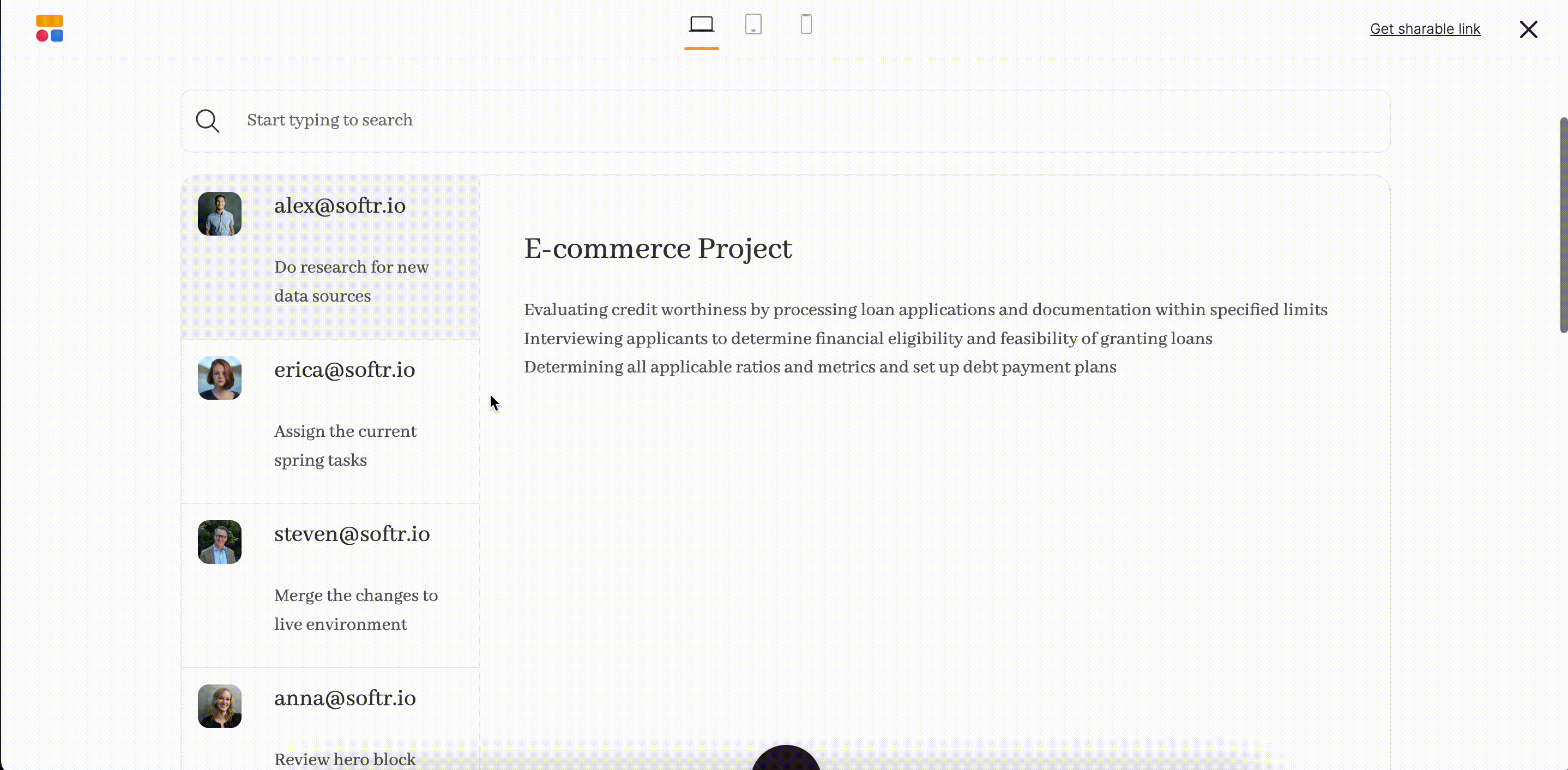
Task: Select the anna@softr.io list item
Action: 345,698
